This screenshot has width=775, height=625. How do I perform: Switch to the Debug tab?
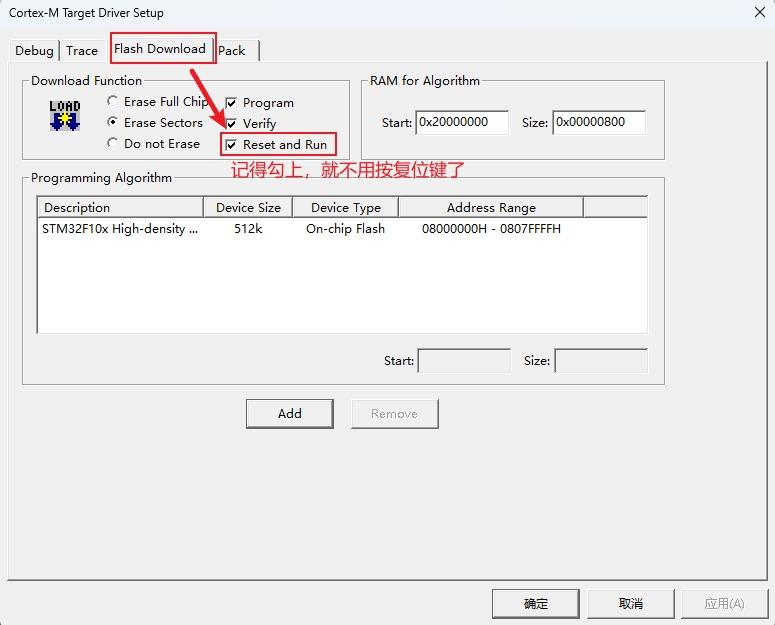tap(34, 50)
